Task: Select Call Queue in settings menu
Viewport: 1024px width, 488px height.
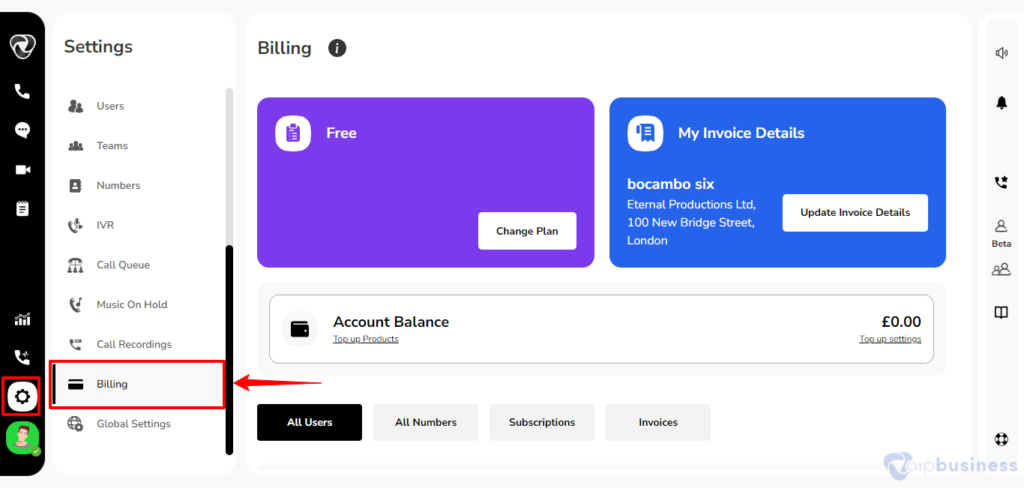Action: 123,265
